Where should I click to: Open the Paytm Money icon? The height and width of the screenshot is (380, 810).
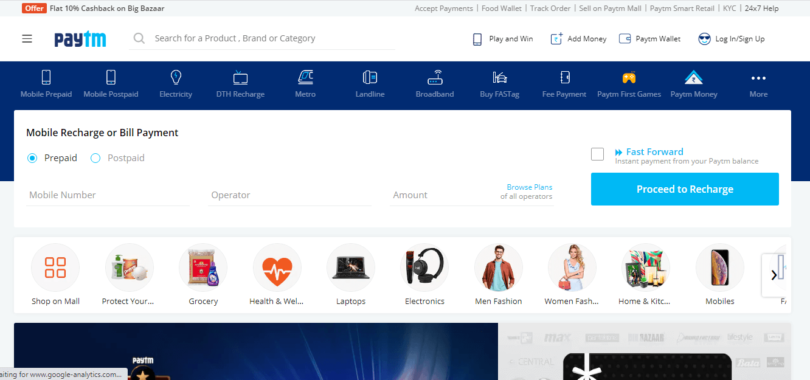click(694, 77)
